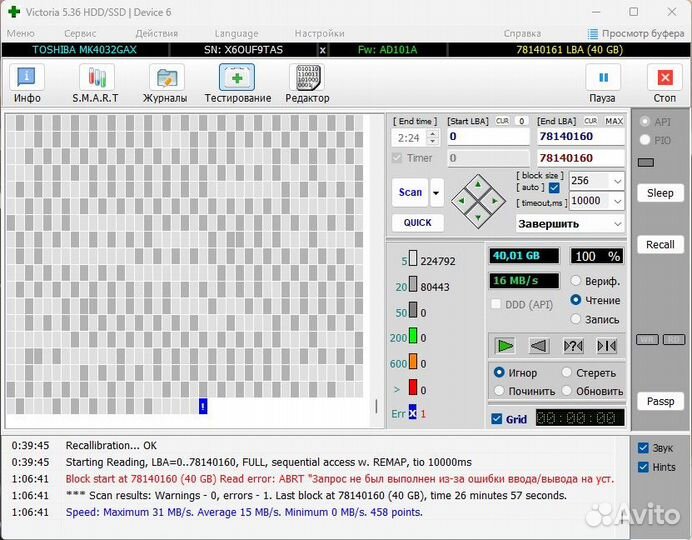The width and height of the screenshot is (692, 540).
Task: Disable the Звук sound checkbox
Action: coord(643,448)
